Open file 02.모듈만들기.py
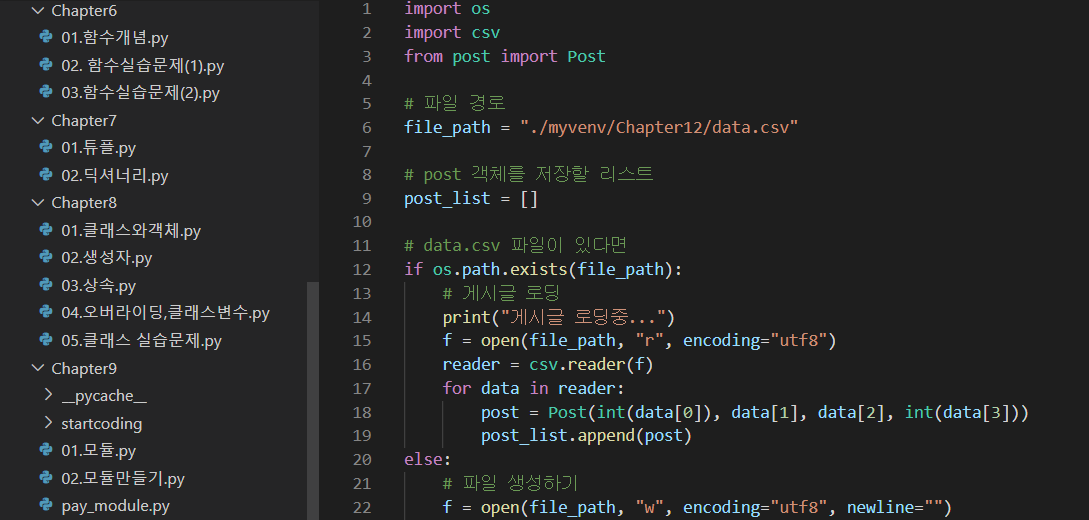Screen dimensions: 1089x520 point(123,478)
